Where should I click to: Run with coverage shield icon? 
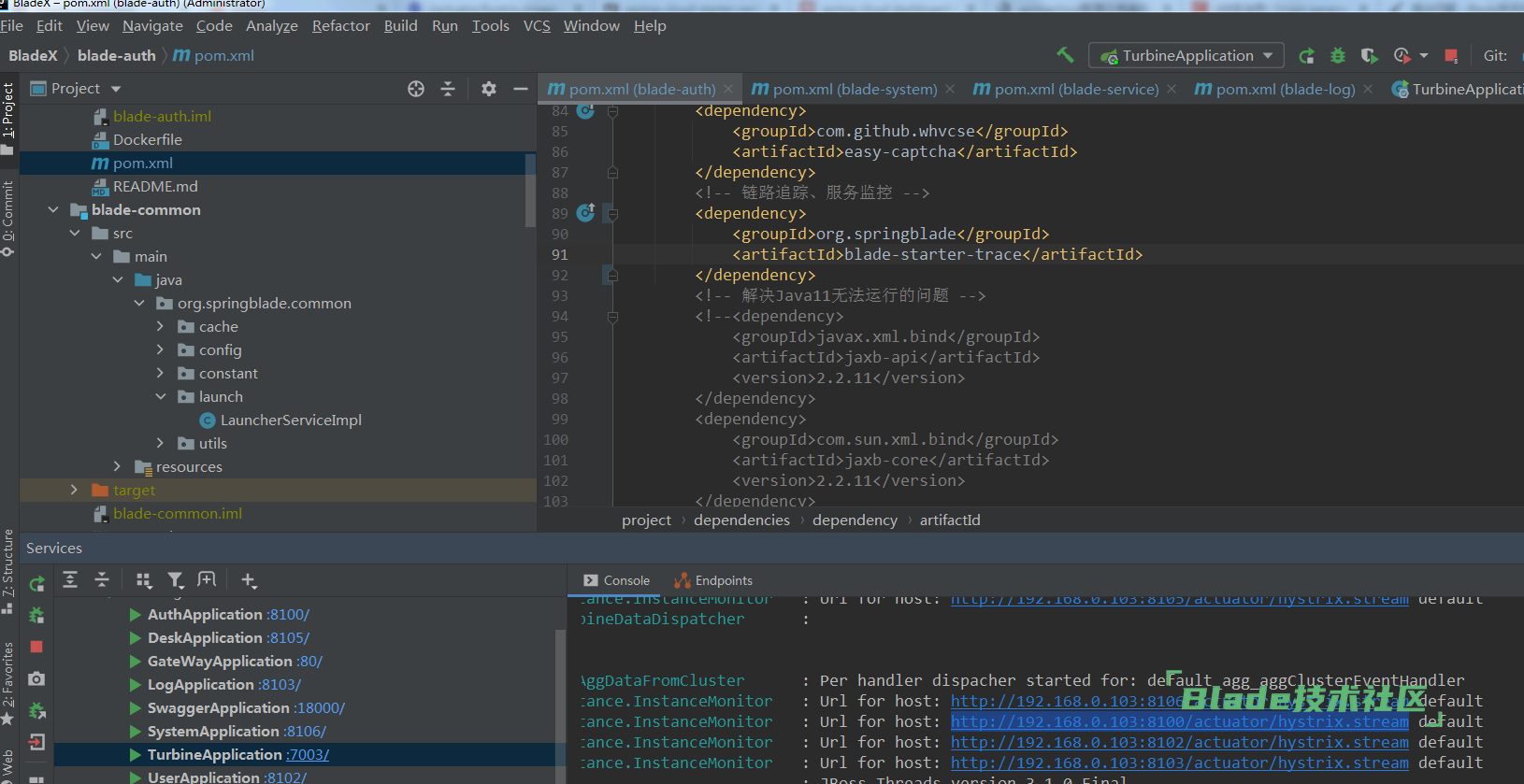click(1369, 56)
